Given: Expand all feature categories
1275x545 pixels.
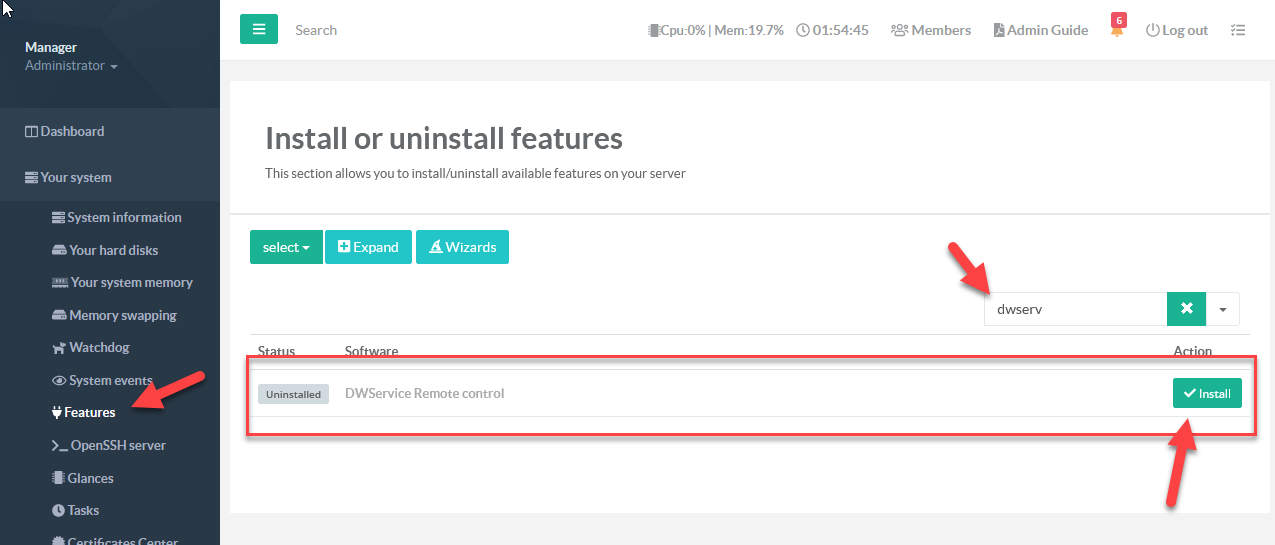Looking at the screenshot, I should (368, 247).
